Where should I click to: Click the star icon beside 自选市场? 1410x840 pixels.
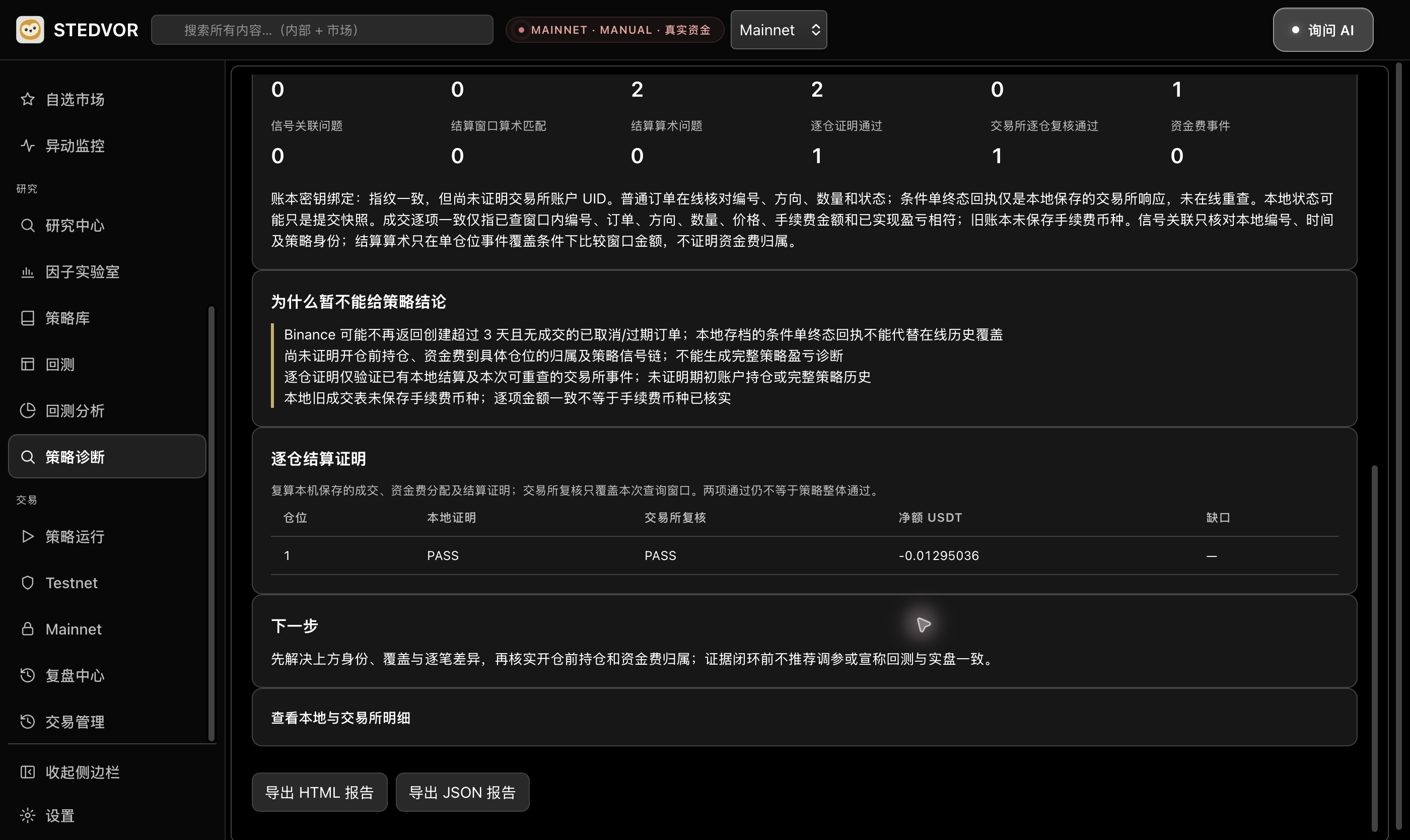[27, 100]
